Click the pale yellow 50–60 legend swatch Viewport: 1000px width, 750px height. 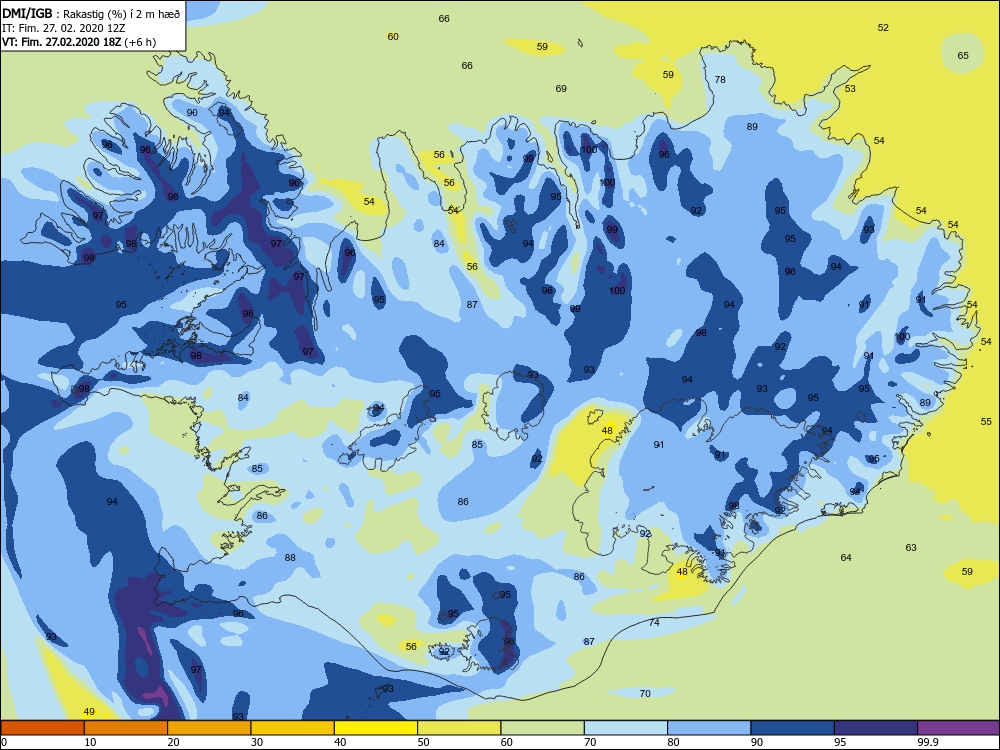pyautogui.click(x=459, y=728)
